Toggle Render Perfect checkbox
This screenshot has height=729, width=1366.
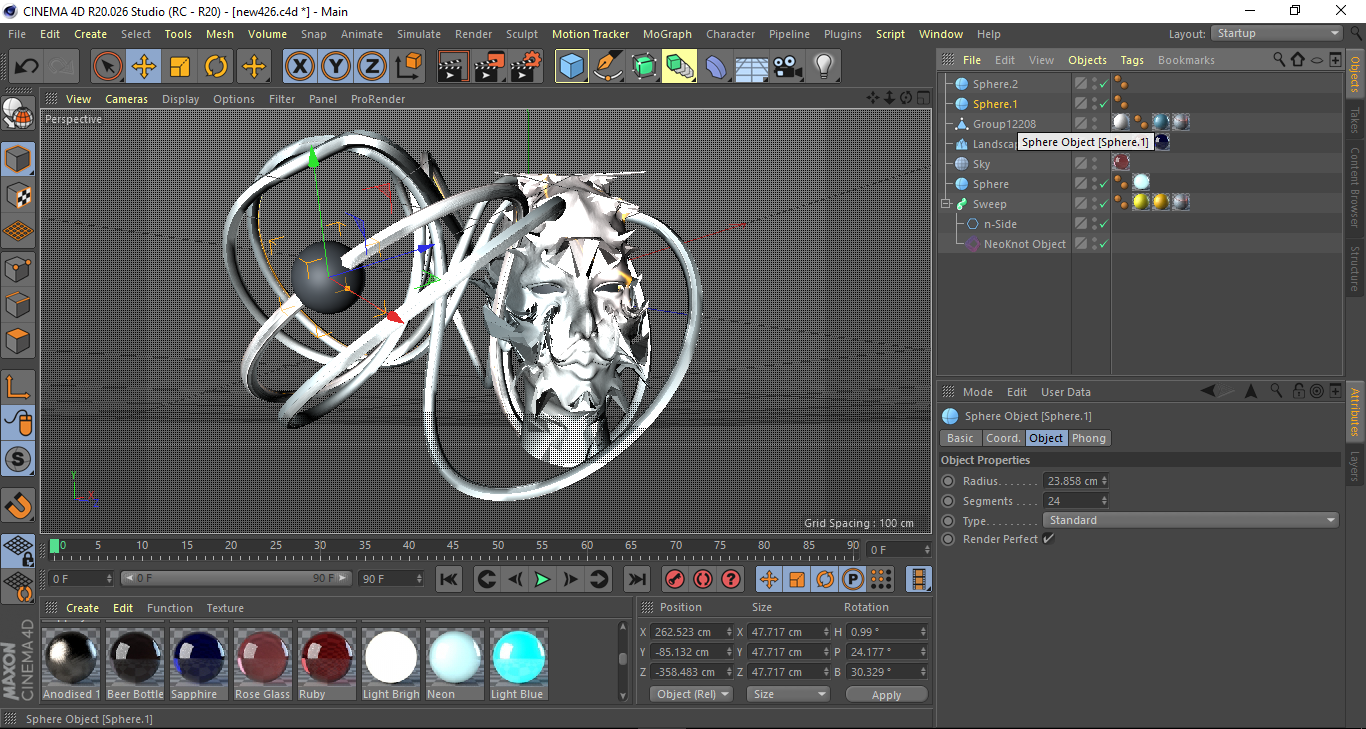click(1049, 539)
